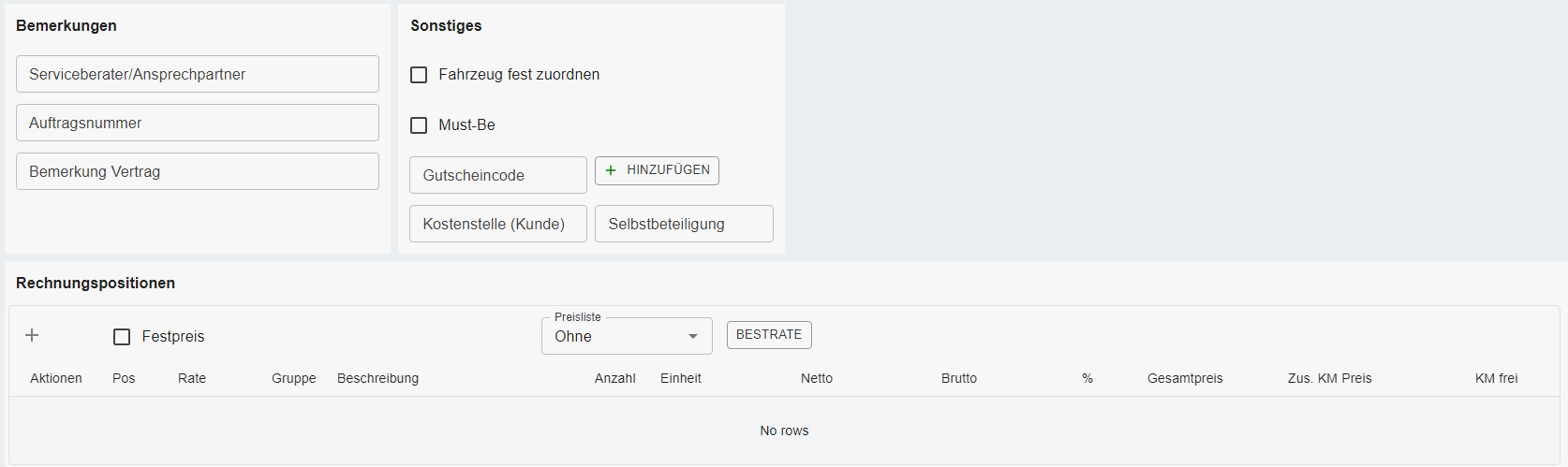This screenshot has height=467, width=1568.
Task: Click the Bestrate button
Action: click(768, 335)
